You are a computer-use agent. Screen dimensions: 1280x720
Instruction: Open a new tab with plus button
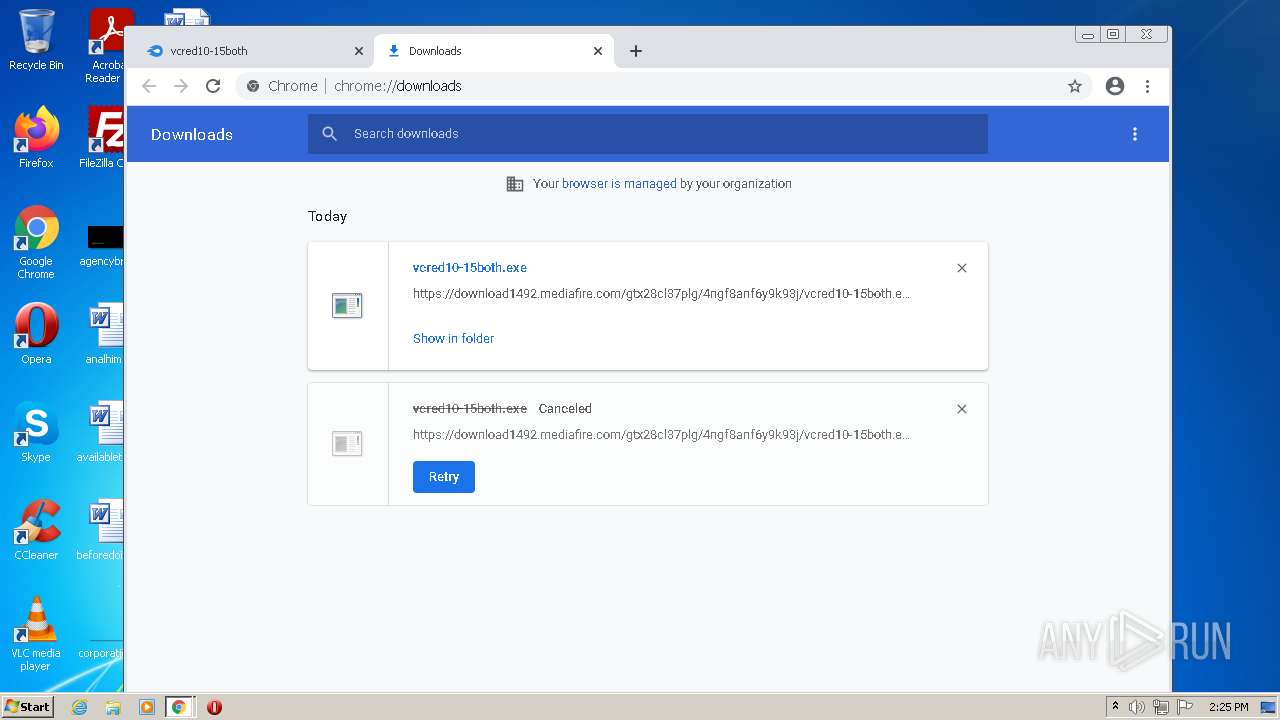(x=636, y=51)
